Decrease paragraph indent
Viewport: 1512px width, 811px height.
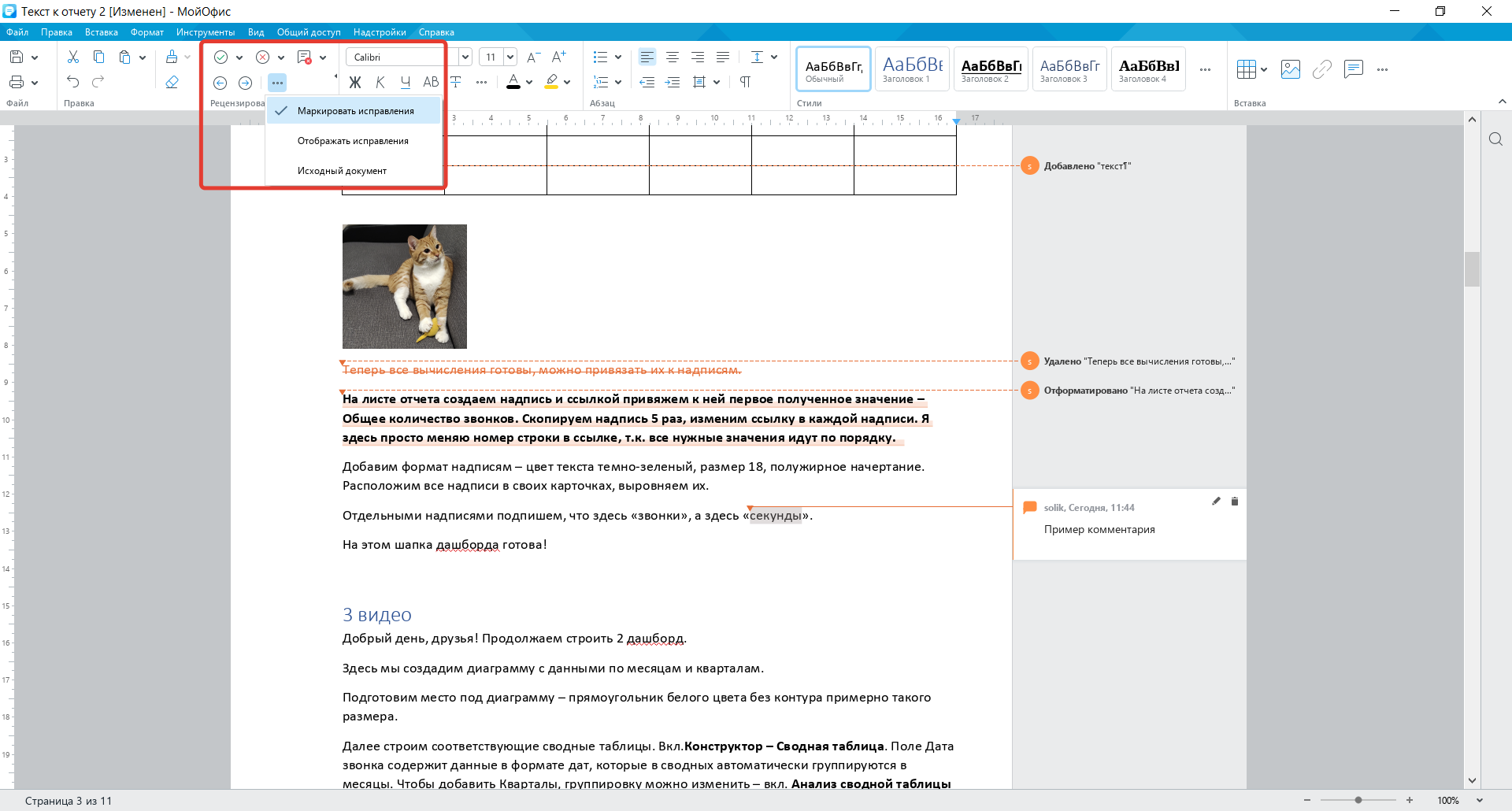pyautogui.click(x=647, y=82)
